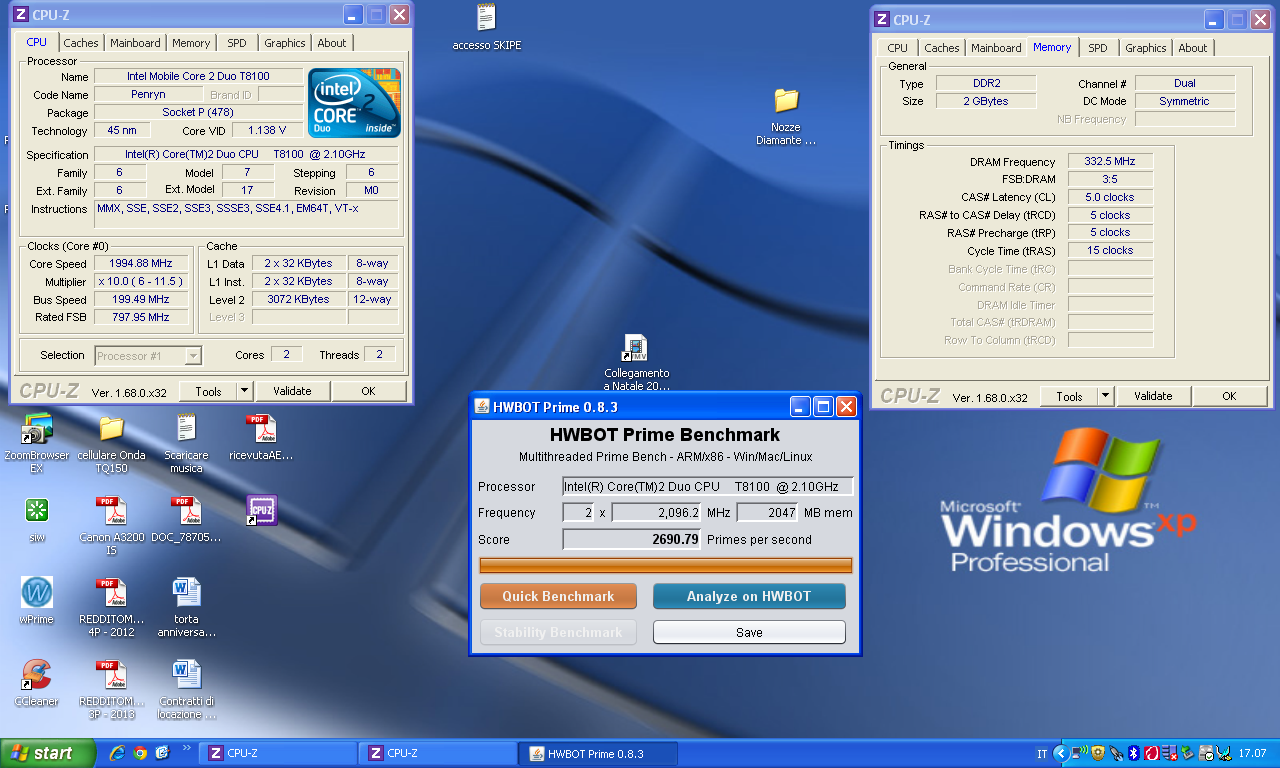Open the cellulare Onda TQ150 folder
Image resolution: width=1280 pixels, height=768 pixels.
[111, 430]
